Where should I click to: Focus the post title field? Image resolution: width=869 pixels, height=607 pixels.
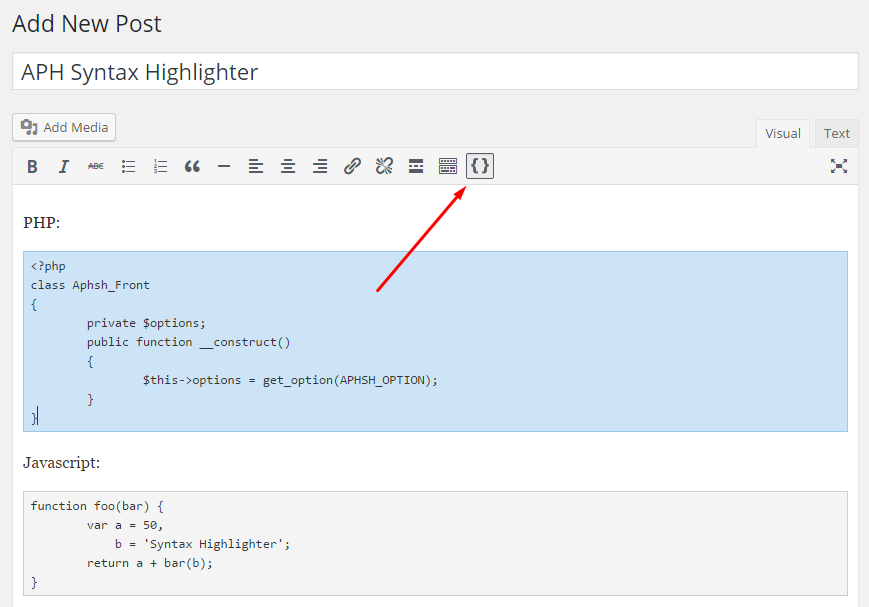435,72
